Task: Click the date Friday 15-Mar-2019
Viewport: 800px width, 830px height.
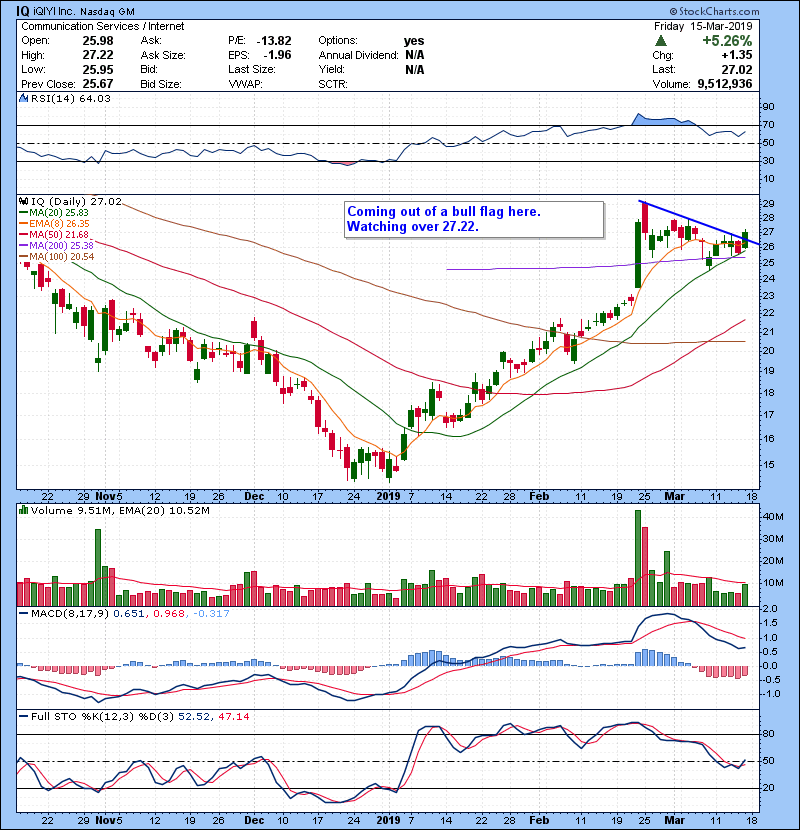Action: pyautogui.click(x=703, y=26)
